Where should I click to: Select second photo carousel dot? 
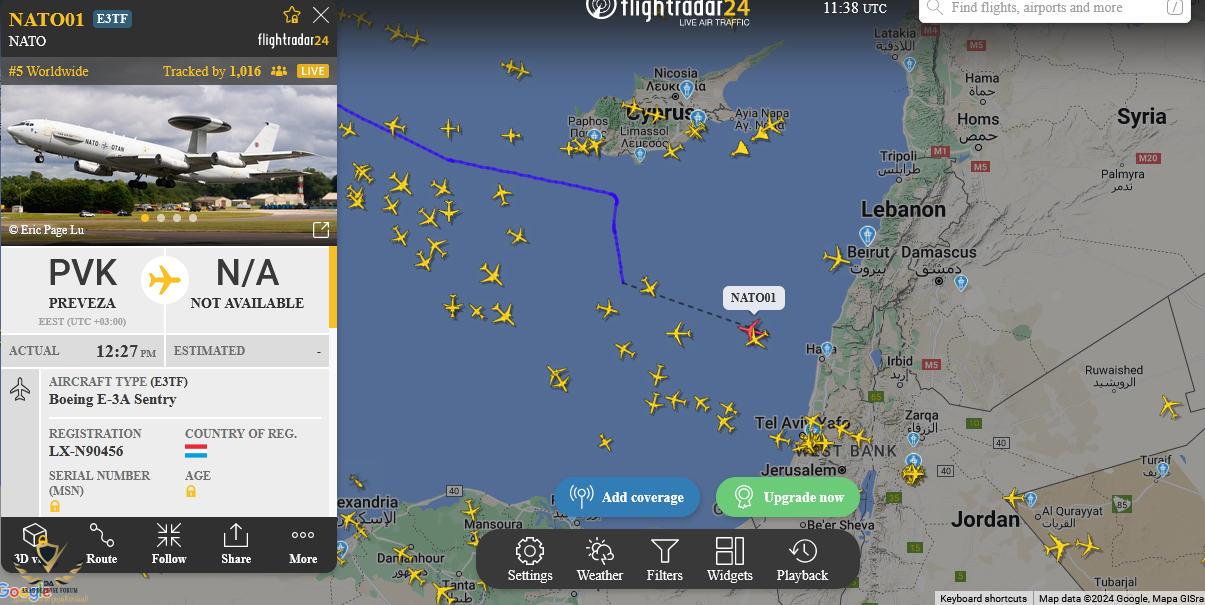point(161,217)
